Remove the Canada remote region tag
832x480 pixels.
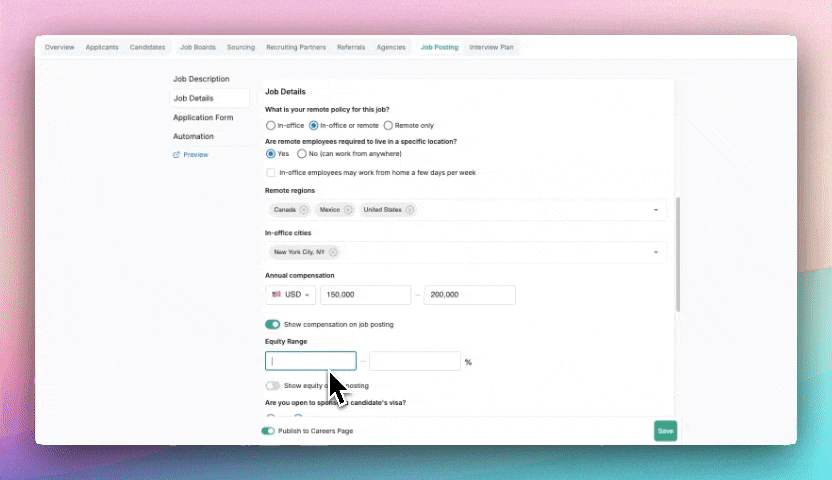click(304, 210)
